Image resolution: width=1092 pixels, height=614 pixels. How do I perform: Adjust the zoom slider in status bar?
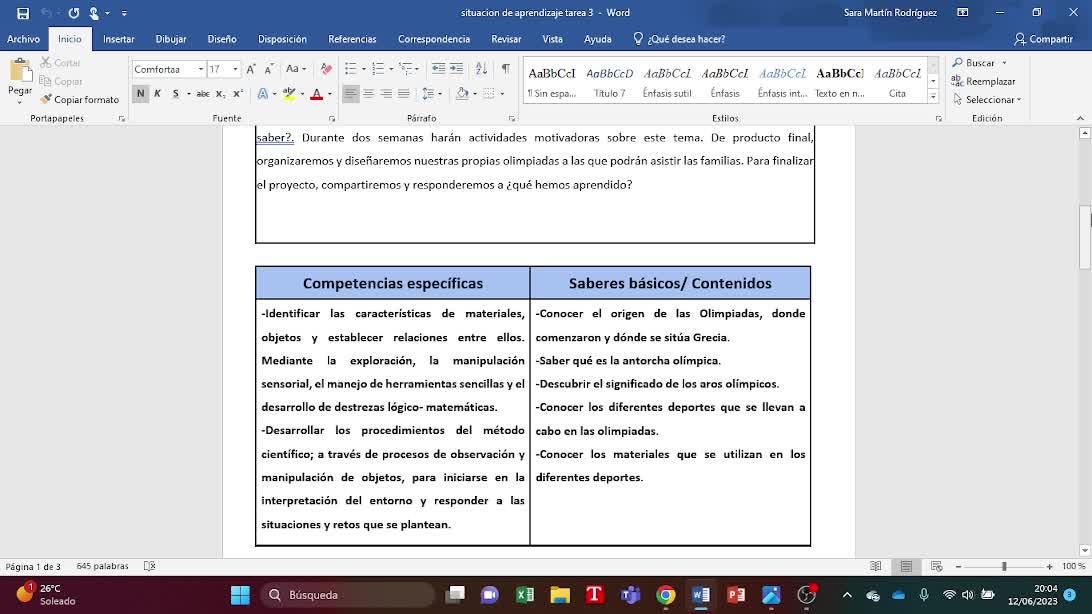click(x=1003, y=567)
